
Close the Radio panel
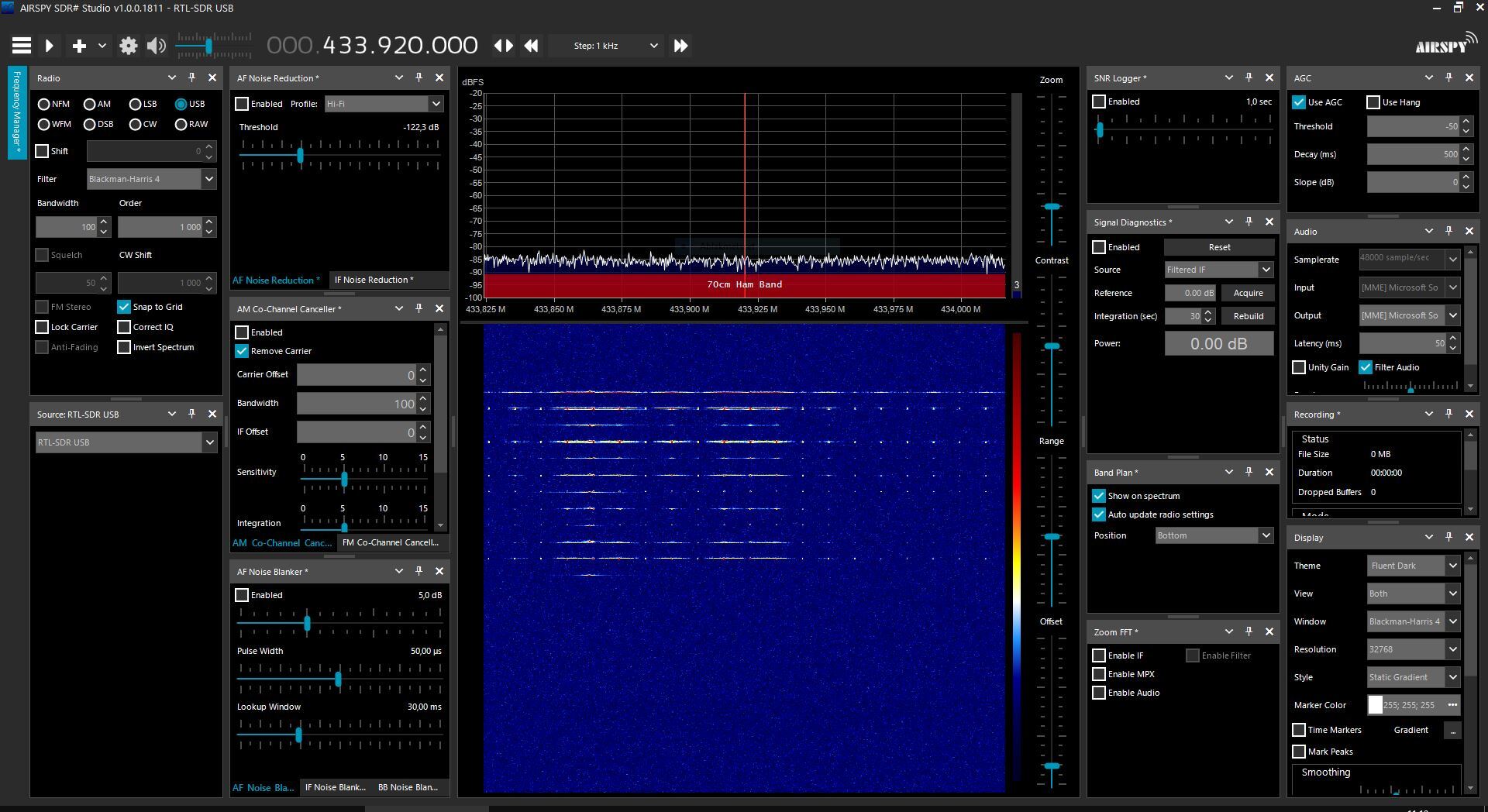click(212, 77)
